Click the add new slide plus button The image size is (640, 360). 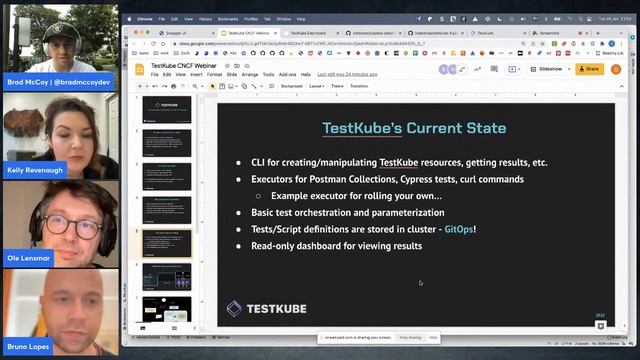tap(140, 86)
